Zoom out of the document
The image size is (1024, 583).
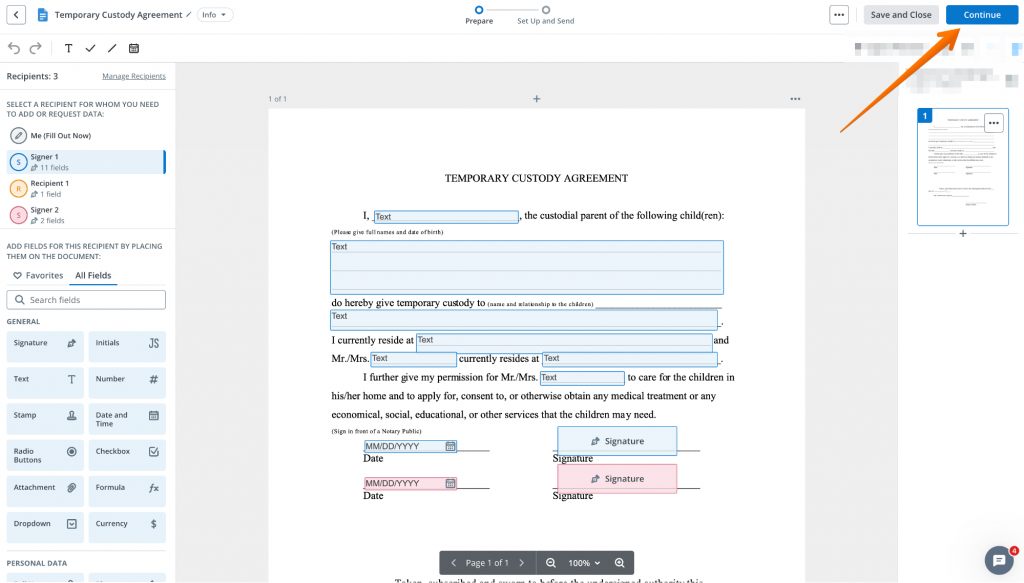551,563
